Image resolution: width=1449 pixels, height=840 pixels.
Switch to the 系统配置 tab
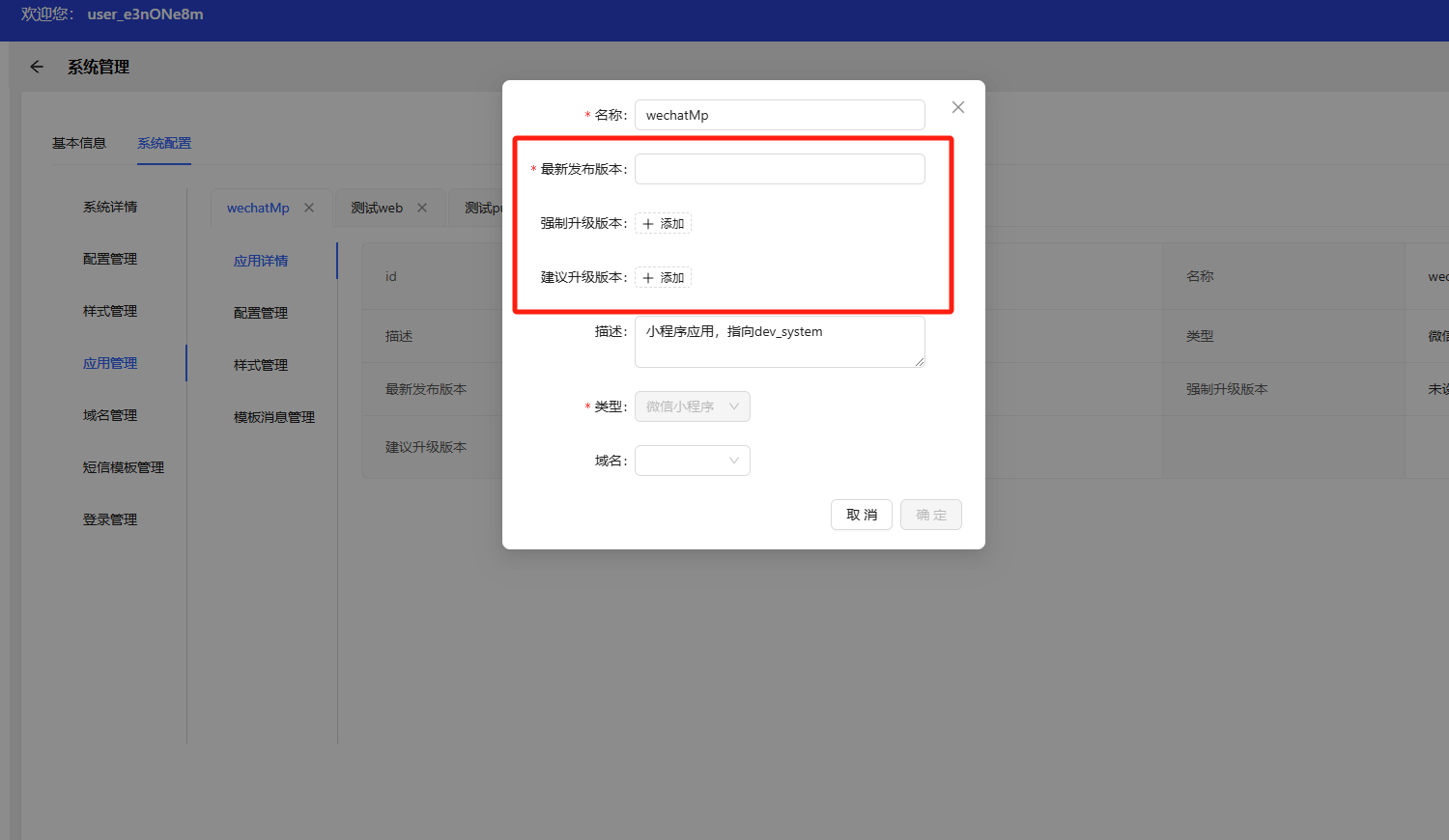164,143
